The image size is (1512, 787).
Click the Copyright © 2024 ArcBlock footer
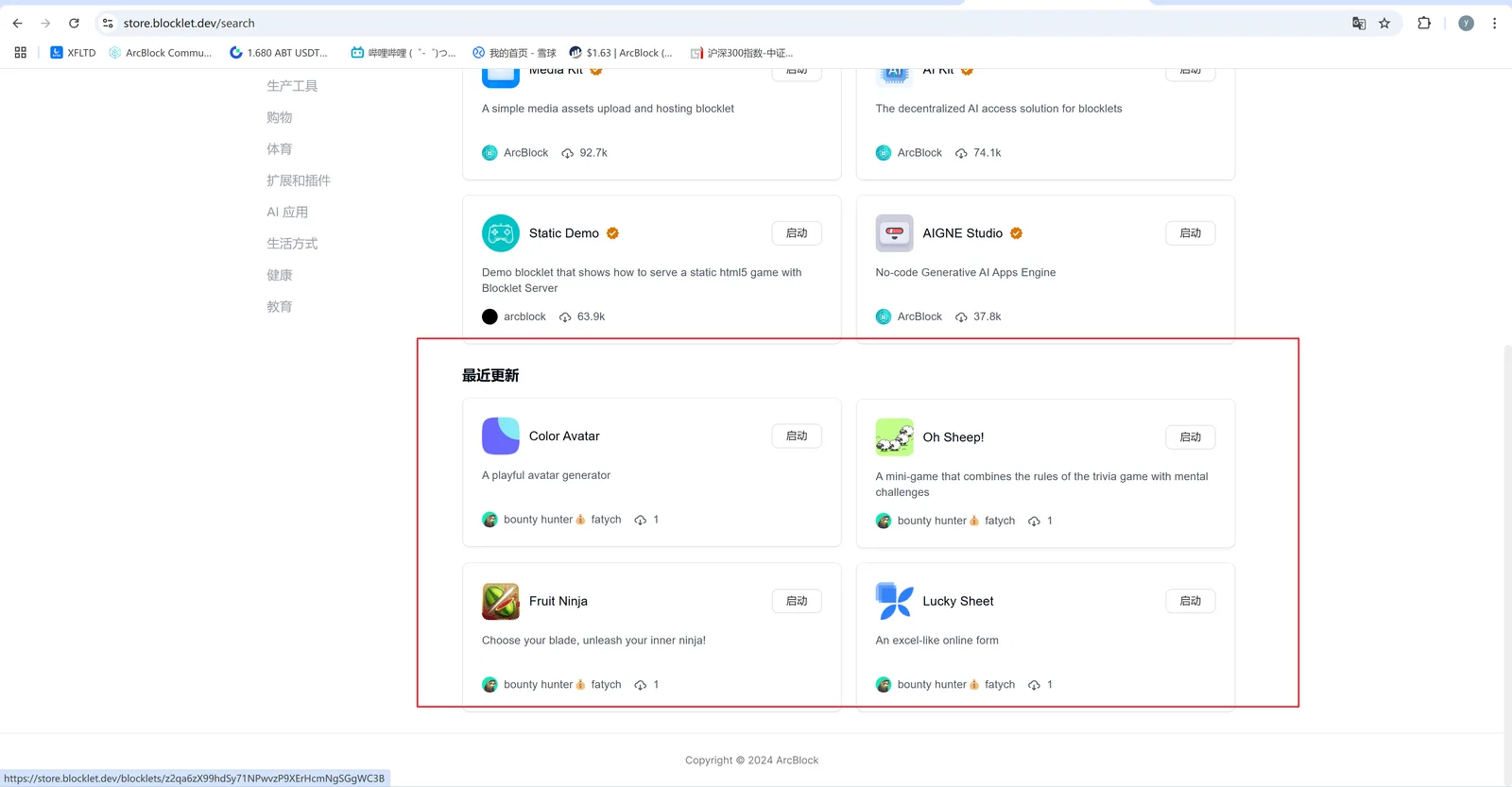click(x=752, y=761)
